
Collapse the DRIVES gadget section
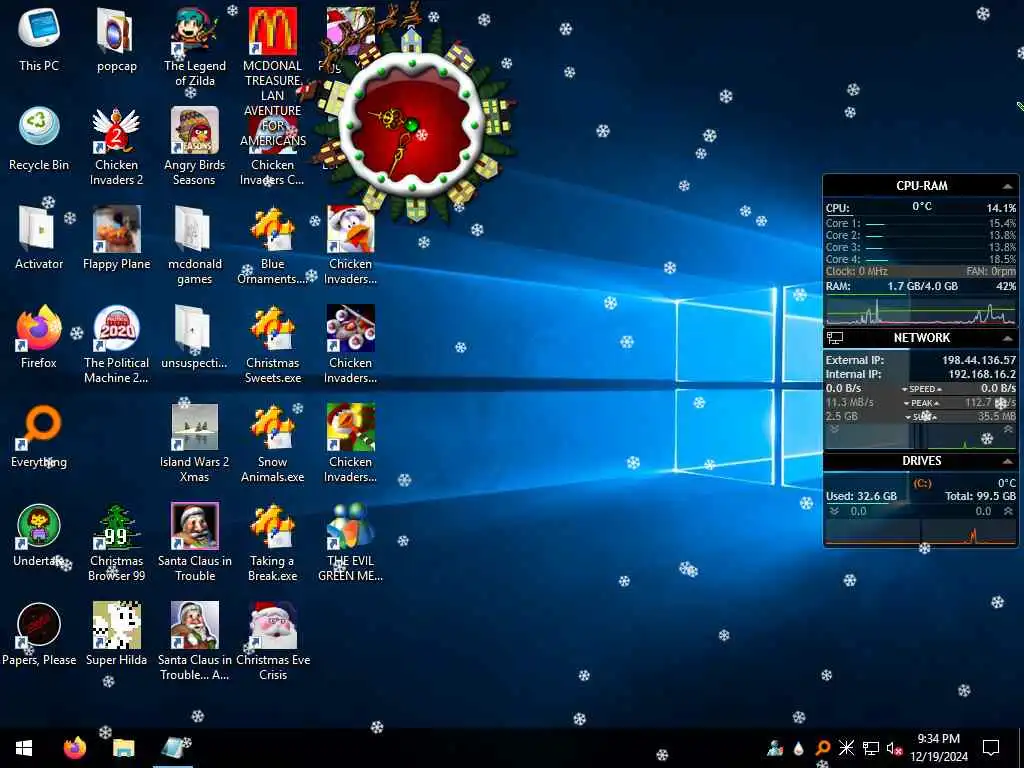pos(1007,461)
